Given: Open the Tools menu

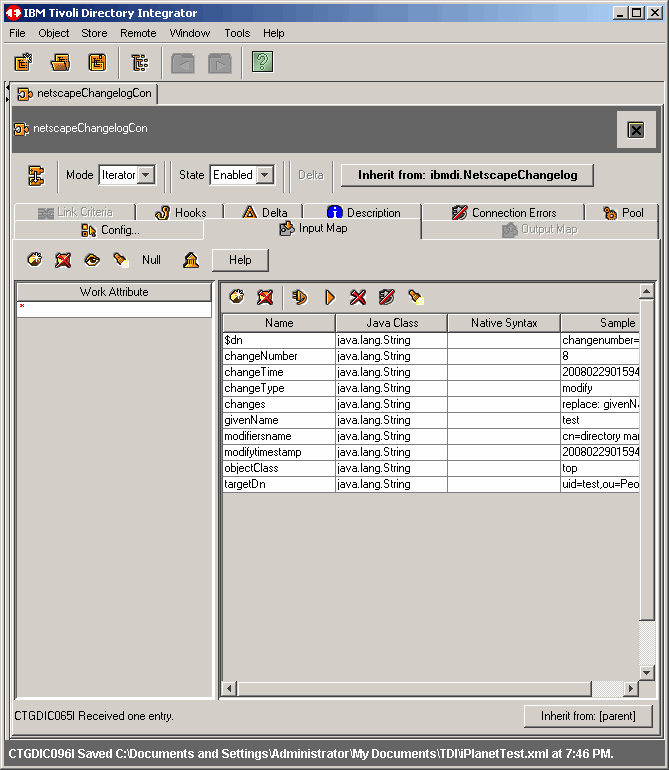Looking at the screenshot, I should tap(237, 33).
